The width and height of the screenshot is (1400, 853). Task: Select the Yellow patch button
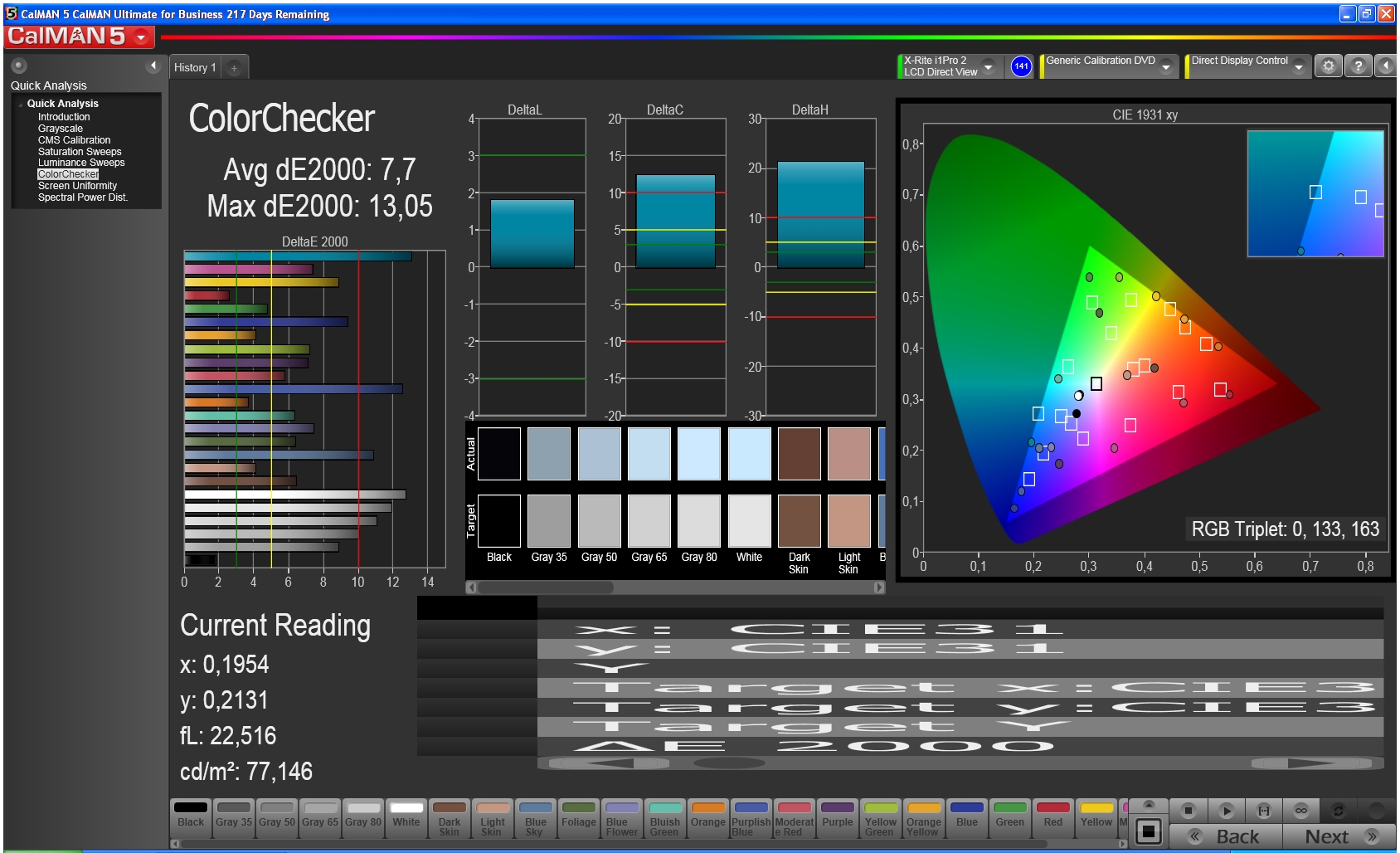tap(1096, 818)
